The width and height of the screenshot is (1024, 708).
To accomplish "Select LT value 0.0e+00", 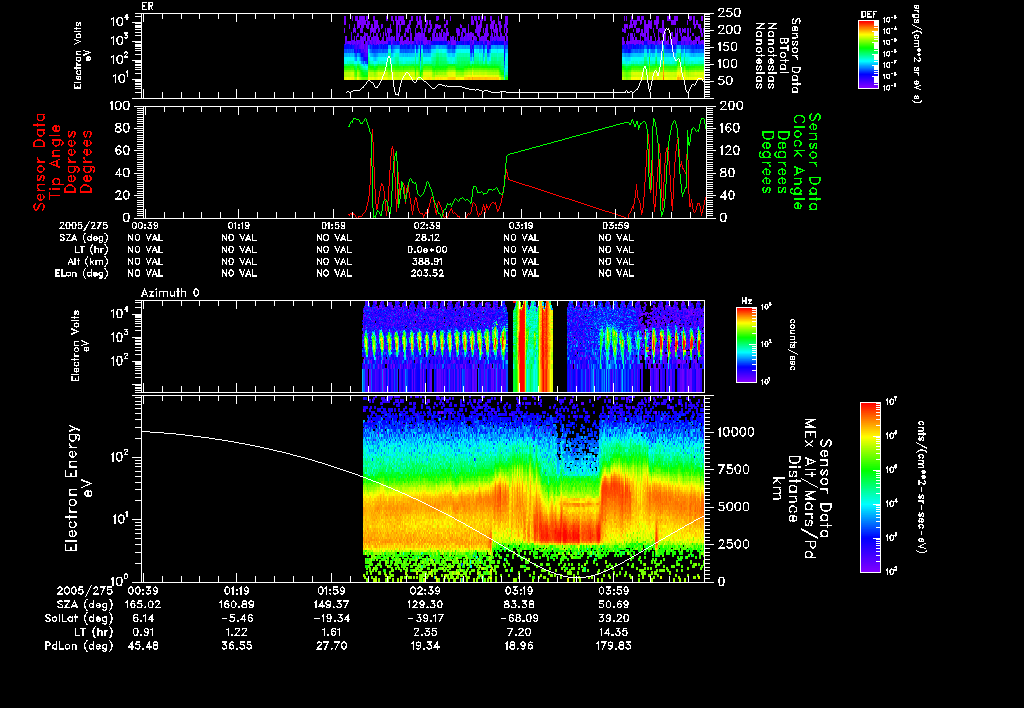I will 427,249.
